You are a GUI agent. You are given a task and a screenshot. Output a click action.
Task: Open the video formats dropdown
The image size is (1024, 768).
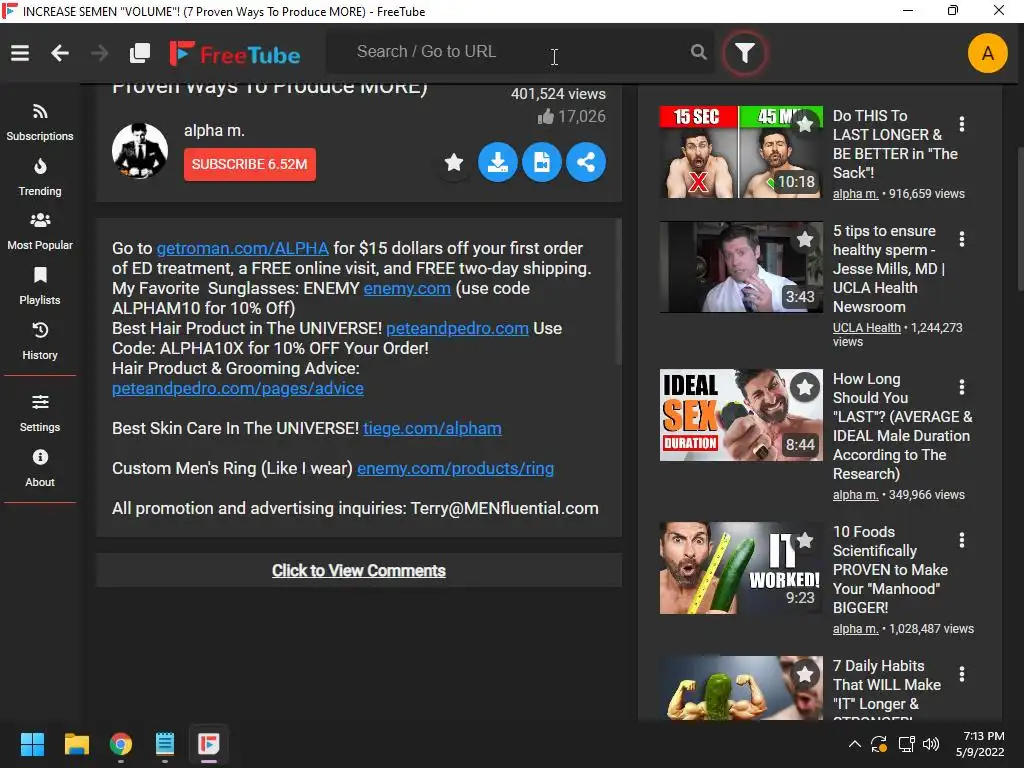tap(541, 162)
